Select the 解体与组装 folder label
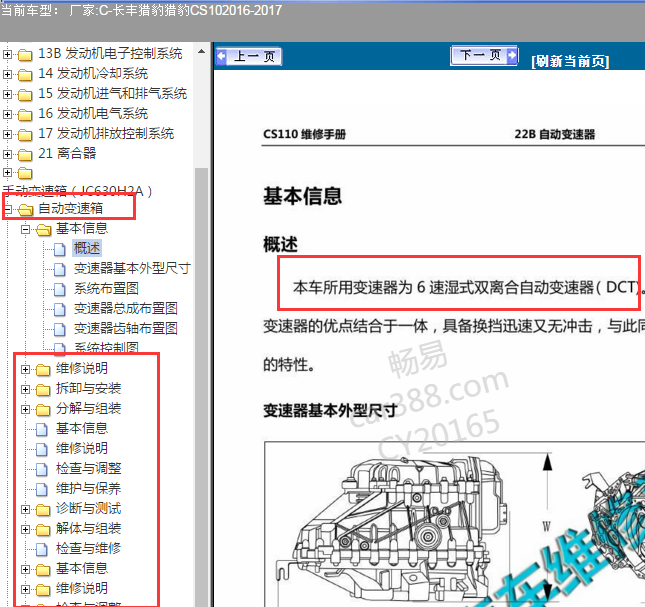The image size is (645, 607). point(88,528)
